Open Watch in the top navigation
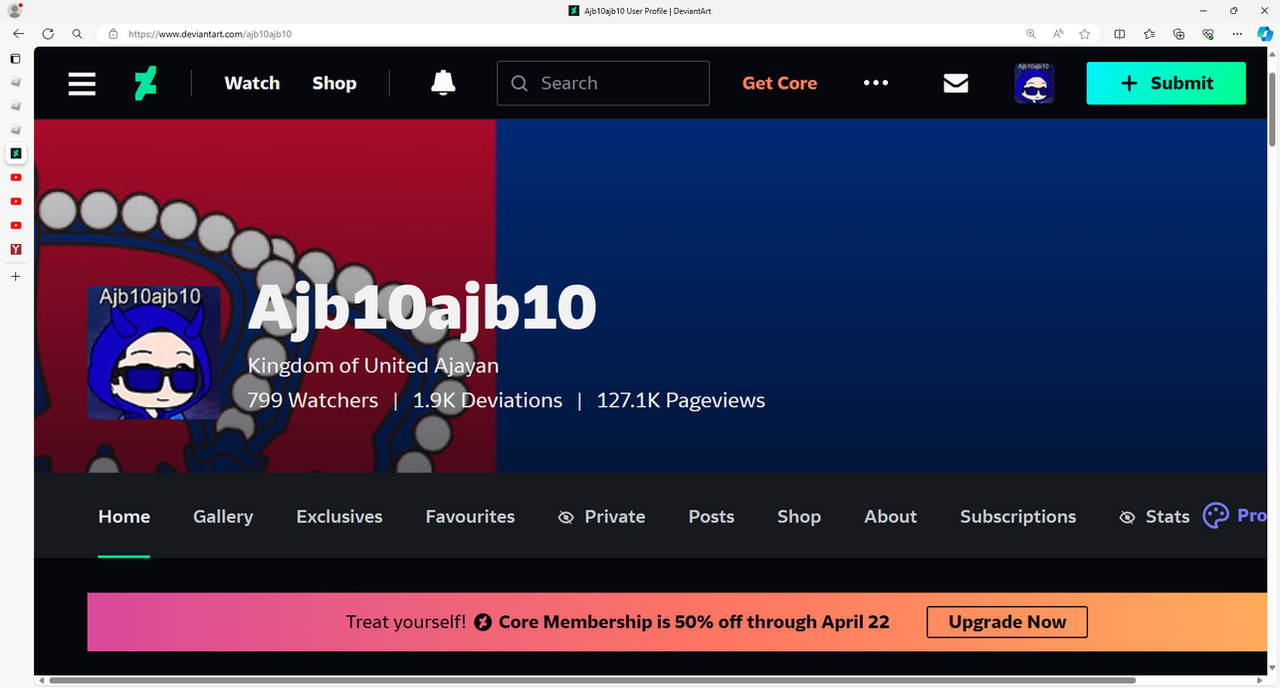The image size is (1280, 688). click(x=252, y=83)
